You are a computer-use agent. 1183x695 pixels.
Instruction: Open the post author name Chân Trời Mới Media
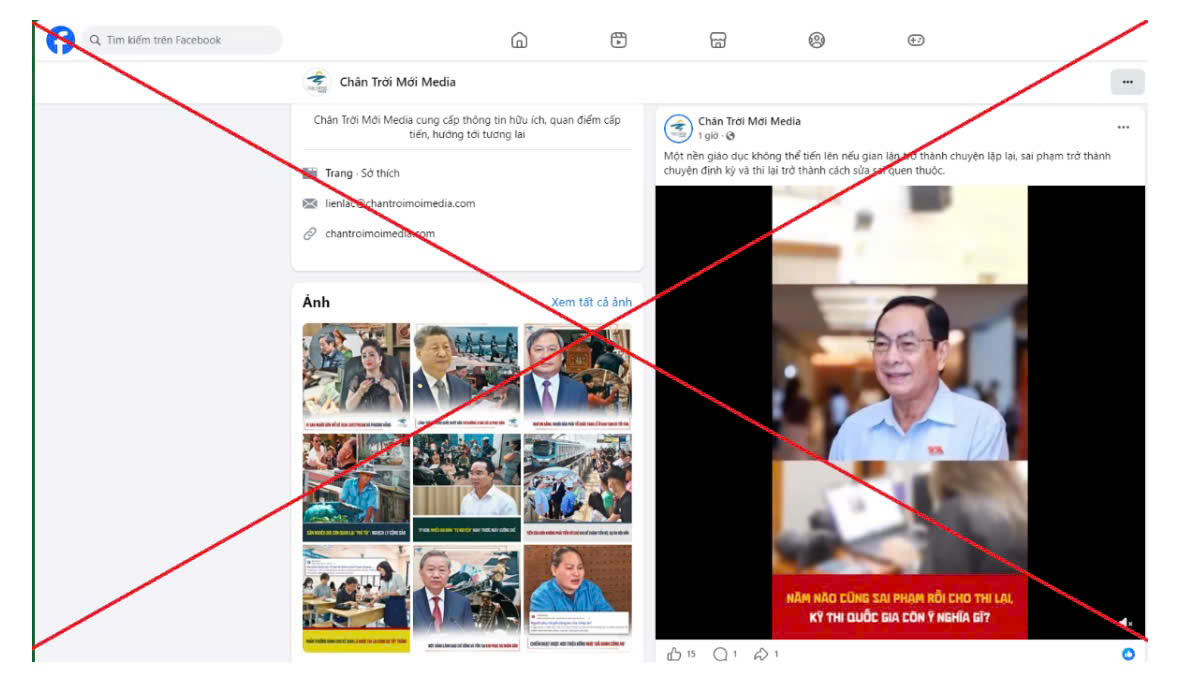click(749, 121)
